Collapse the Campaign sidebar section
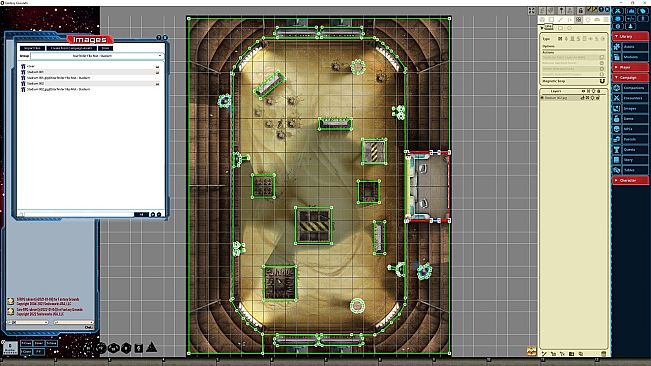The width and height of the screenshot is (651, 366). coord(631,78)
